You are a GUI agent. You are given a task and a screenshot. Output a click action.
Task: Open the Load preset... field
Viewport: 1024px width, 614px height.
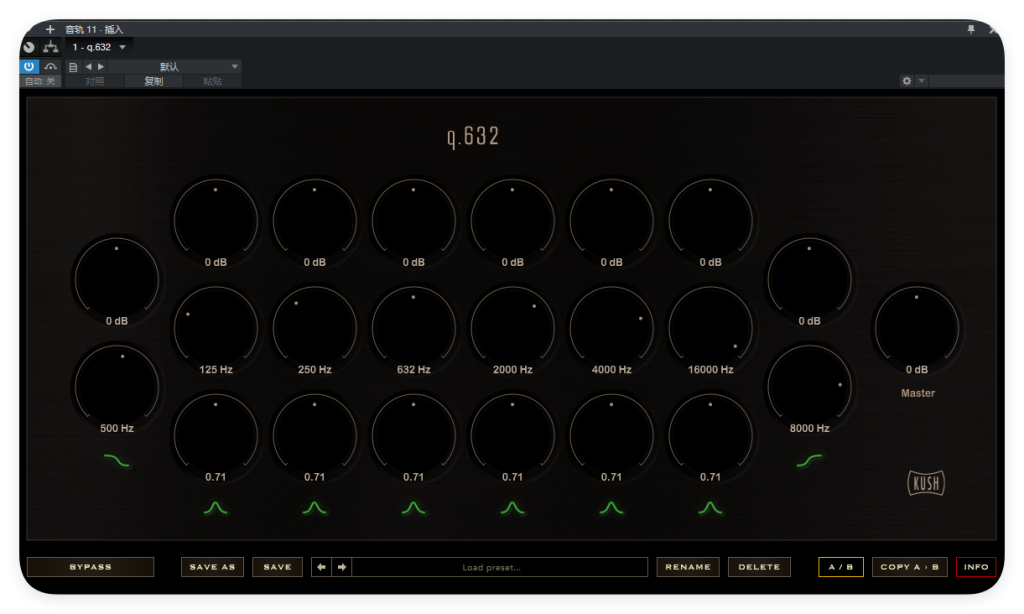[x=500, y=567]
